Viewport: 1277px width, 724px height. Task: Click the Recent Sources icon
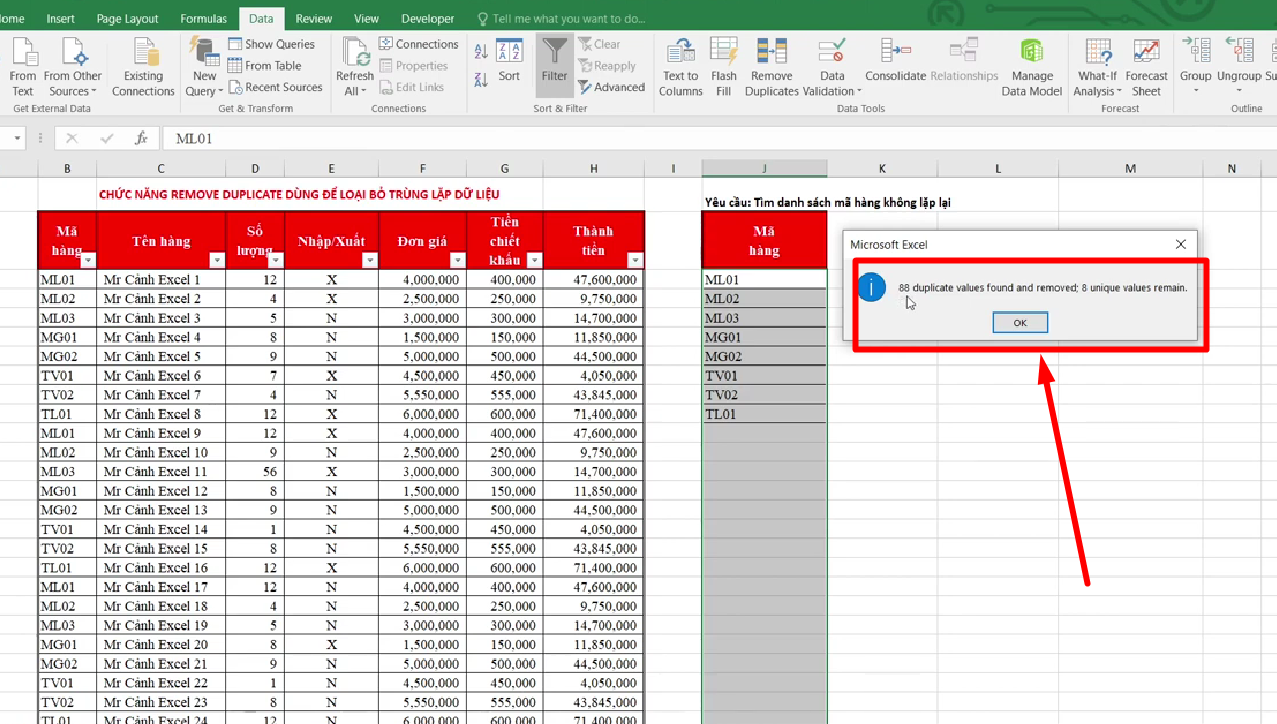tap(276, 87)
